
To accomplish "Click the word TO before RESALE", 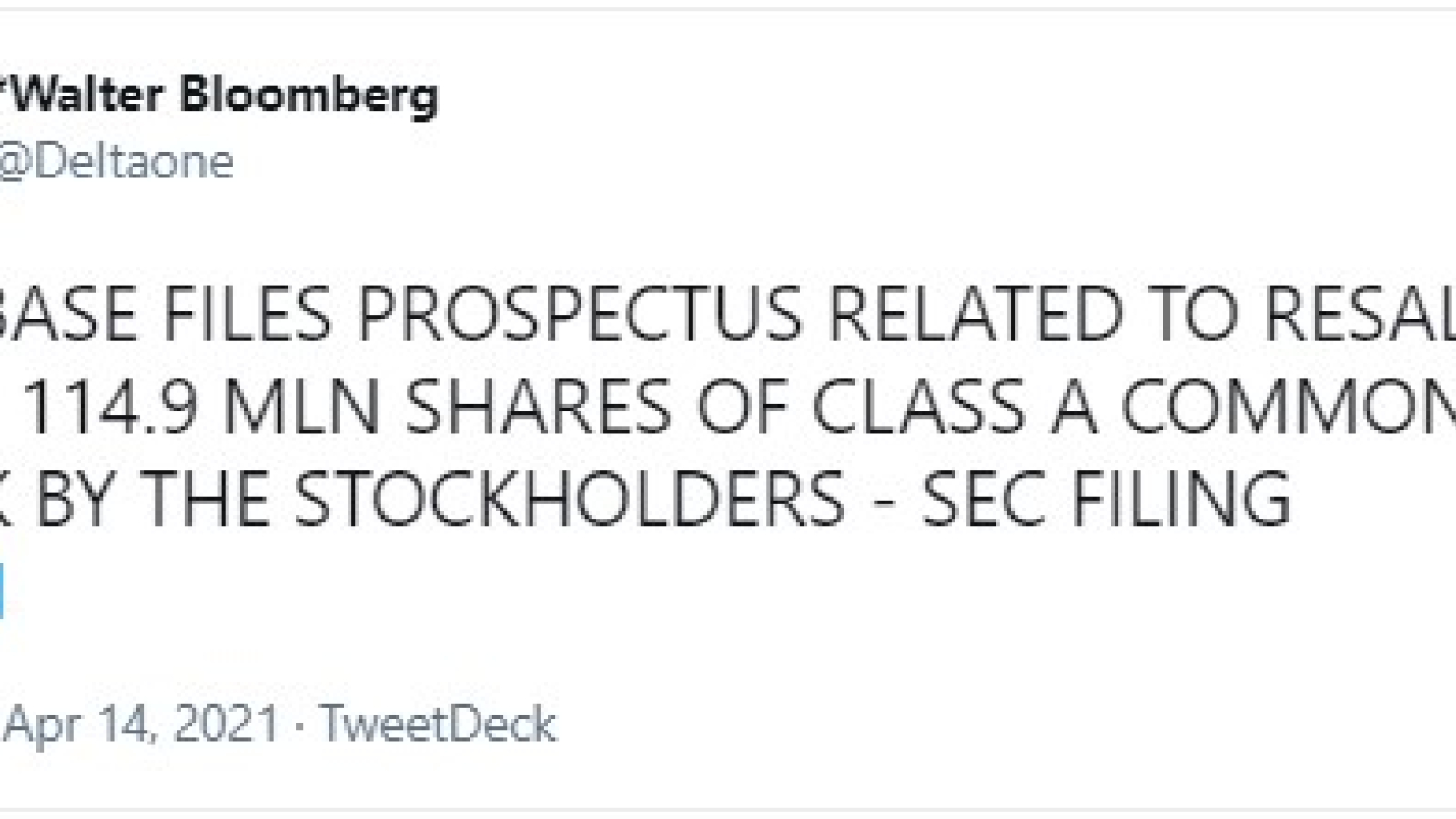I will [1194, 315].
